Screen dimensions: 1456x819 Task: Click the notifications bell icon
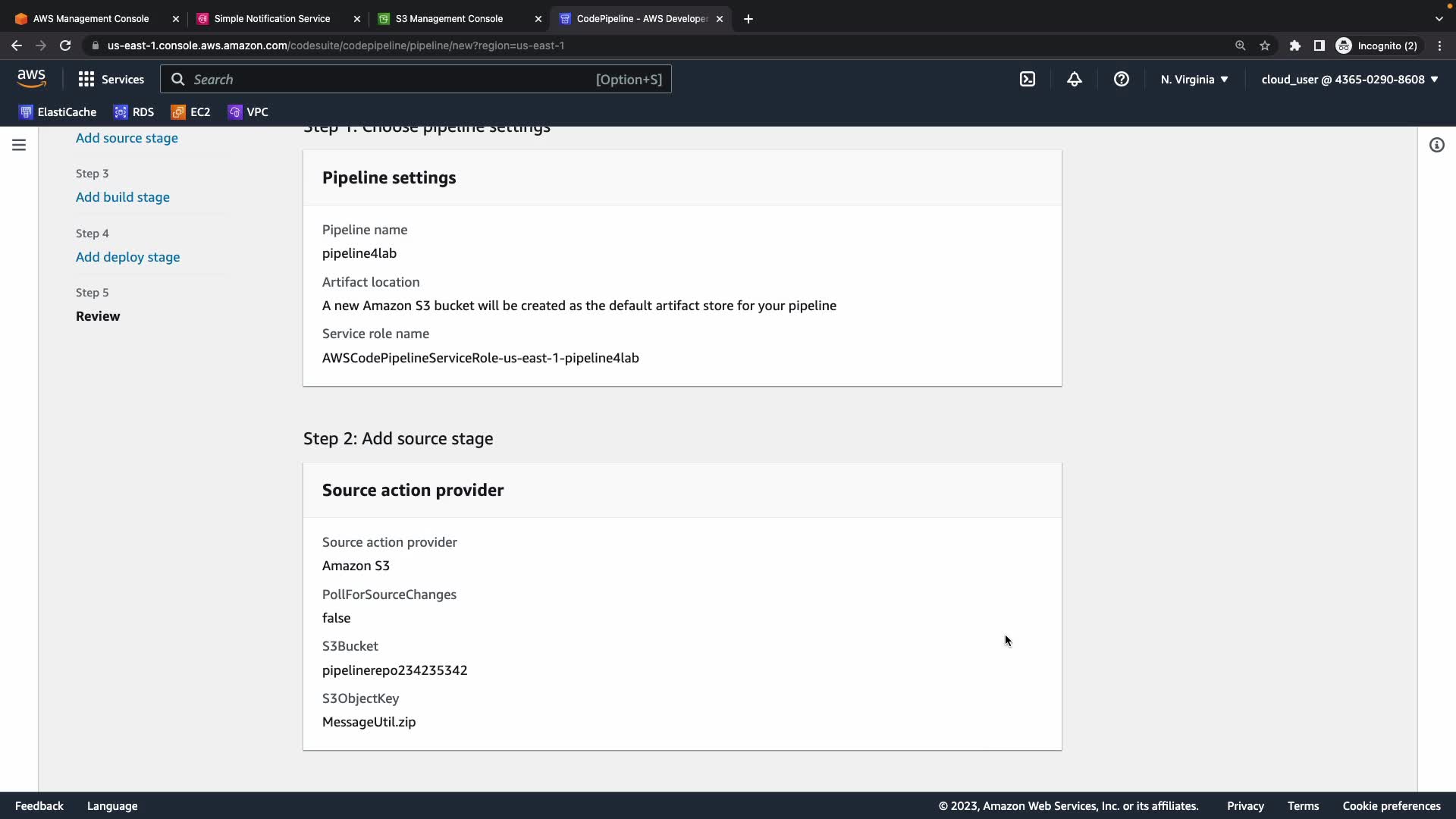[1075, 79]
